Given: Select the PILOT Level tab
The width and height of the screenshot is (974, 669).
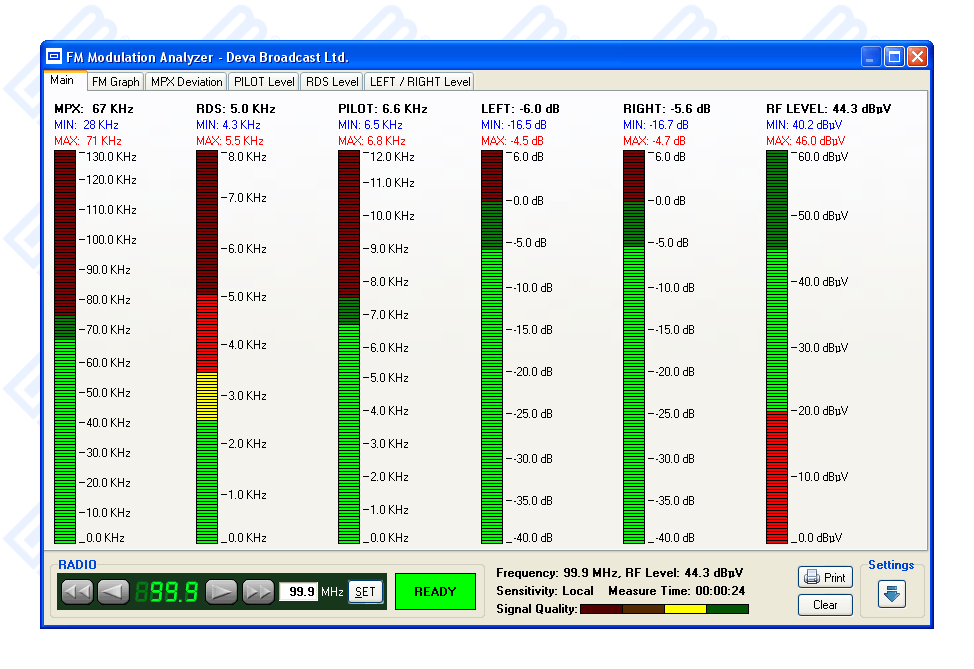Looking at the screenshot, I should (264, 82).
